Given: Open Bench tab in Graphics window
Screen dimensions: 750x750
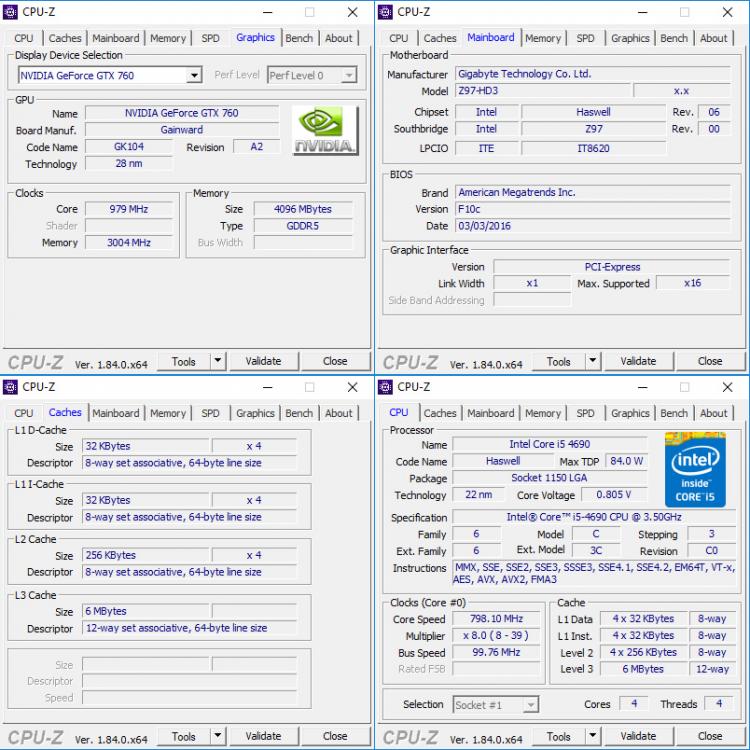Looking at the screenshot, I should pyautogui.click(x=299, y=38).
